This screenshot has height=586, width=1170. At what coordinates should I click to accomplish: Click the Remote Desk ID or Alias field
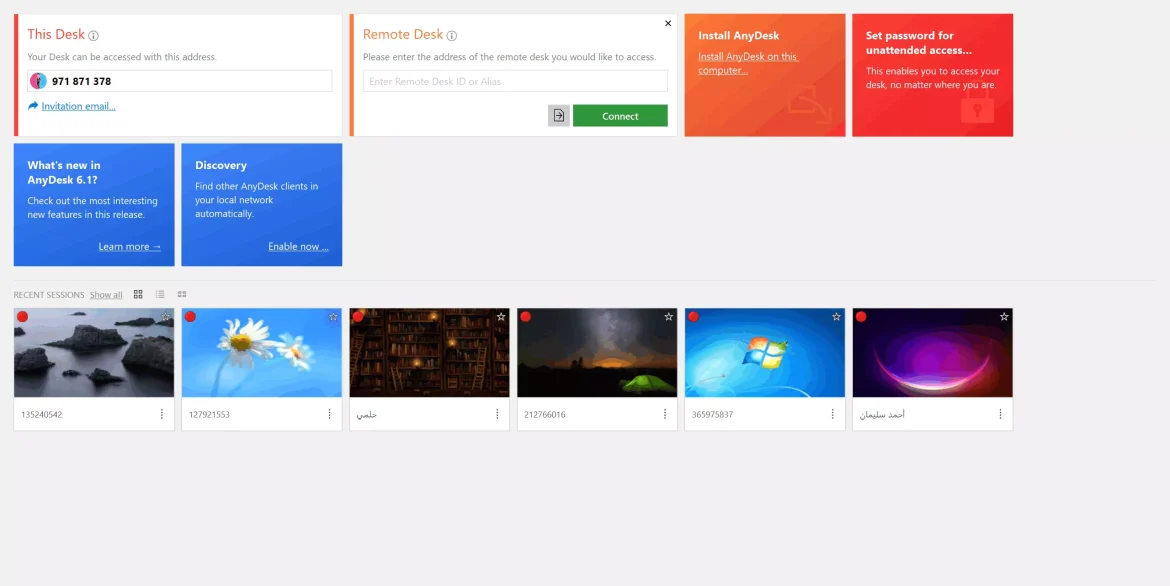[515, 81]
